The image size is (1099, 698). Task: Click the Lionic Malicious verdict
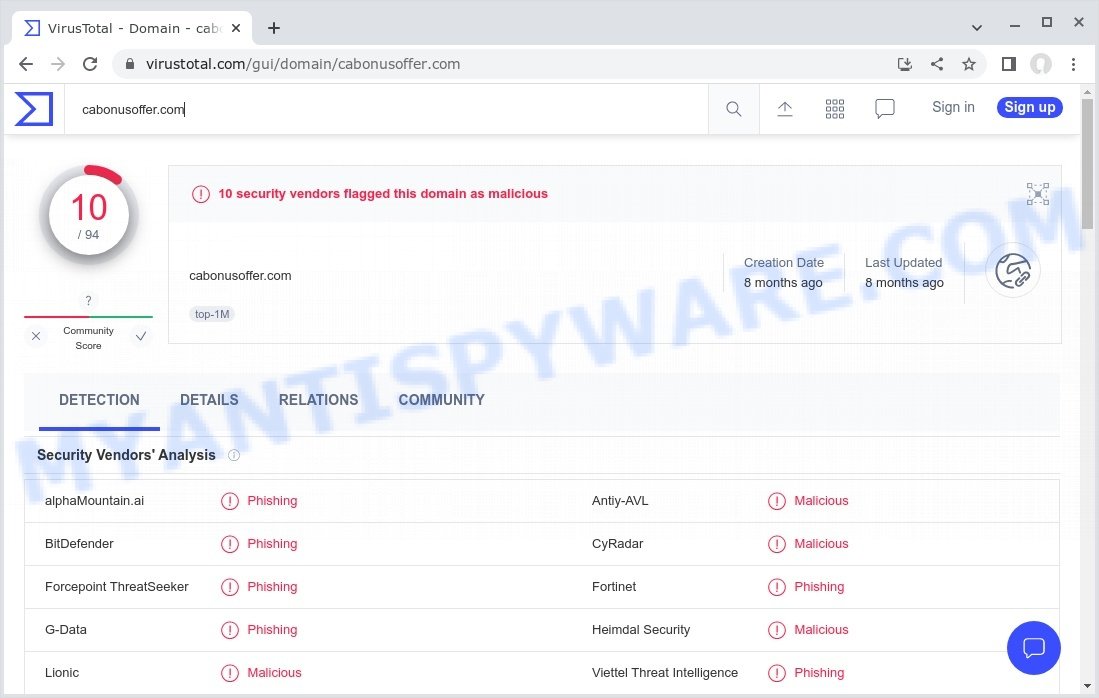pyautogui.click(x=274, y=673)
